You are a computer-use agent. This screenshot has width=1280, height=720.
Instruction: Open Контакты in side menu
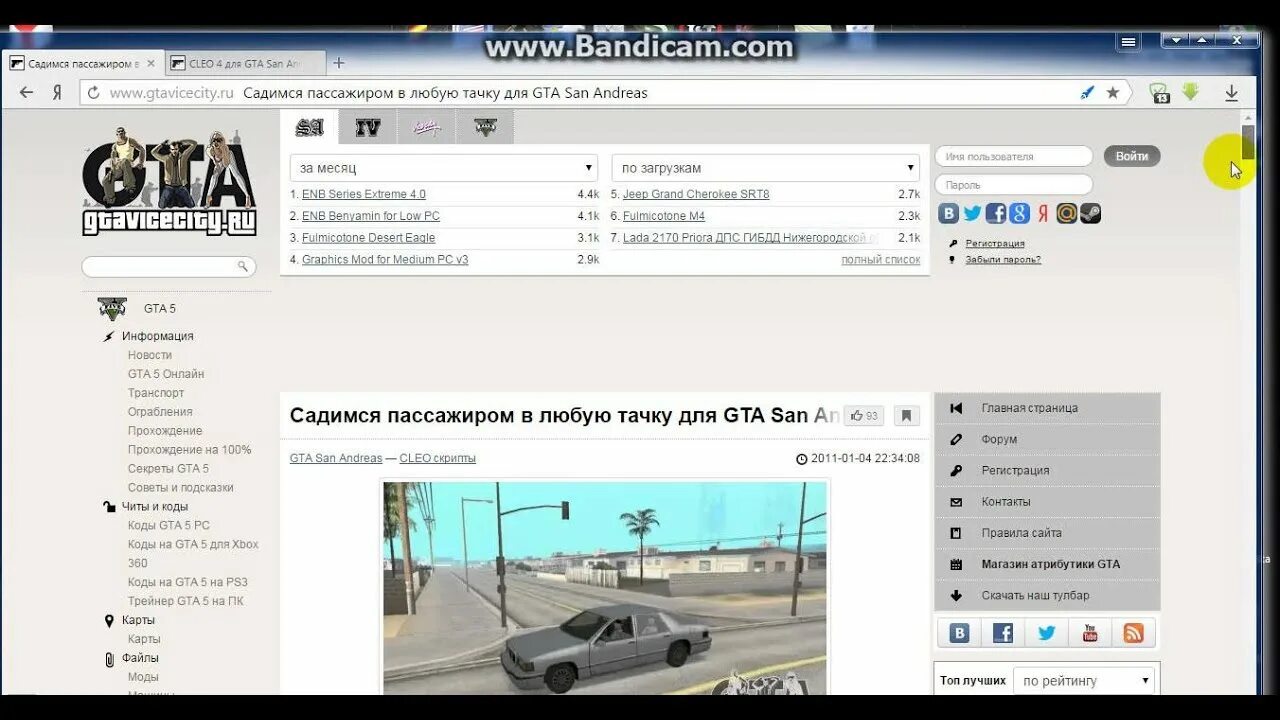tap(1047, 502)
